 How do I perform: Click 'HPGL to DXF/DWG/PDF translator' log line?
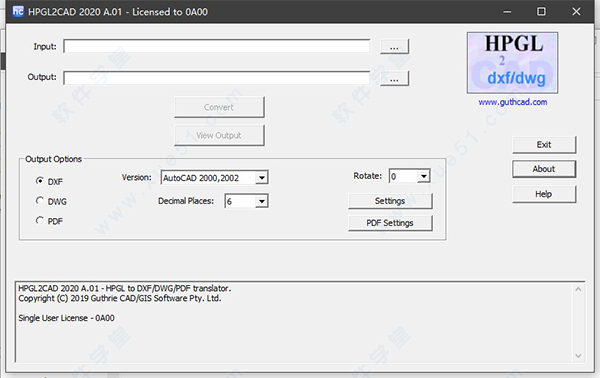(x=168, y=288)
